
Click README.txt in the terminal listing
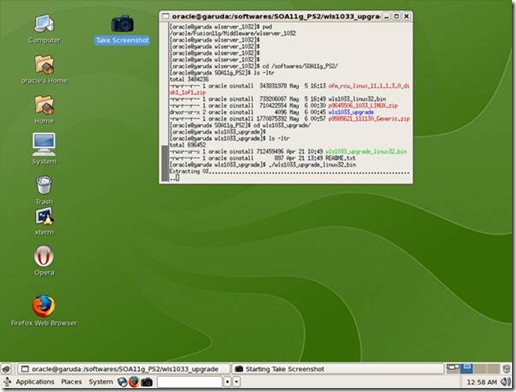pyautogui.click(x=340, y=158)
